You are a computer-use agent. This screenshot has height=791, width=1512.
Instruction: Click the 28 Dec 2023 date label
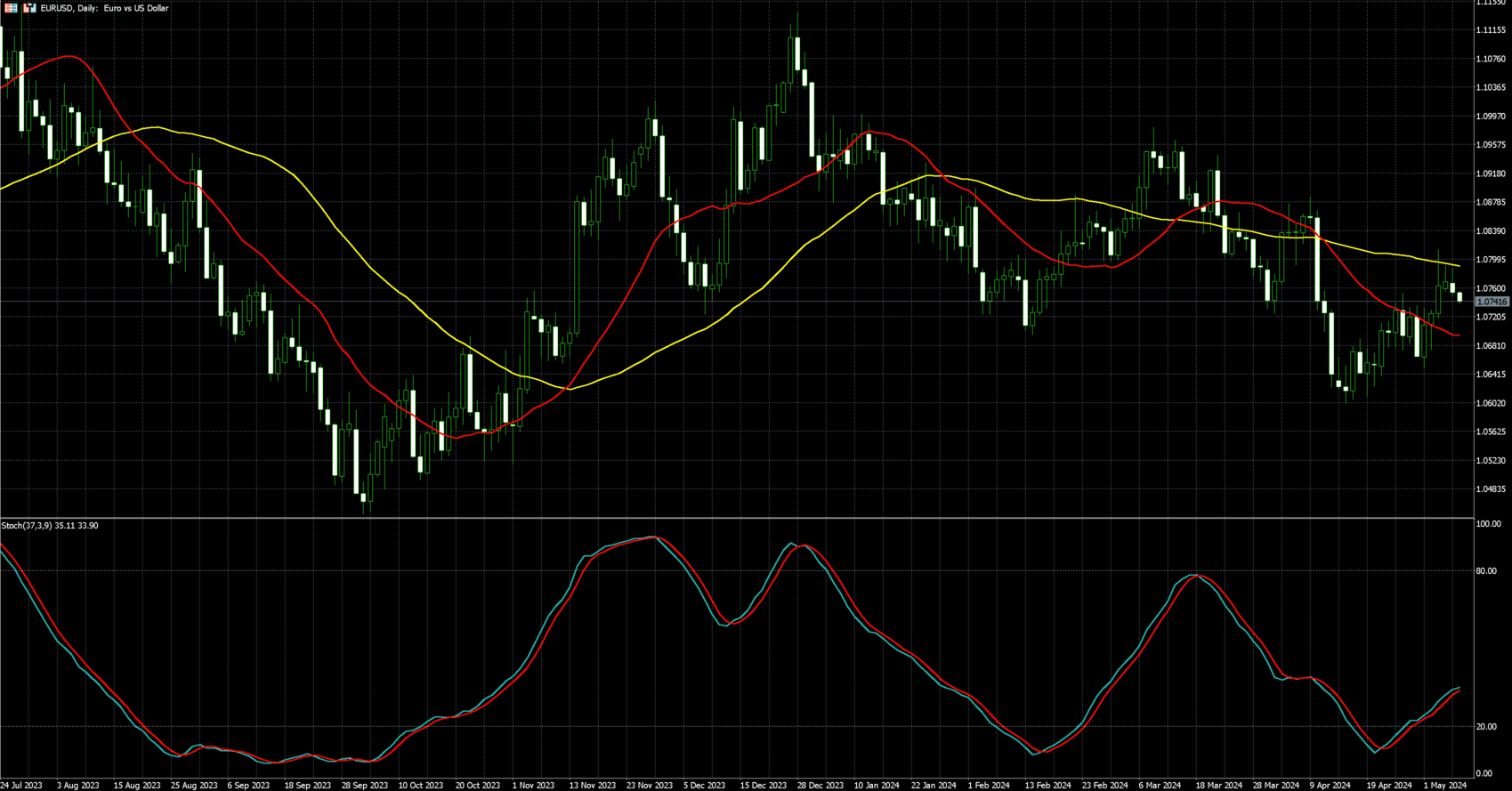point(820,785)
